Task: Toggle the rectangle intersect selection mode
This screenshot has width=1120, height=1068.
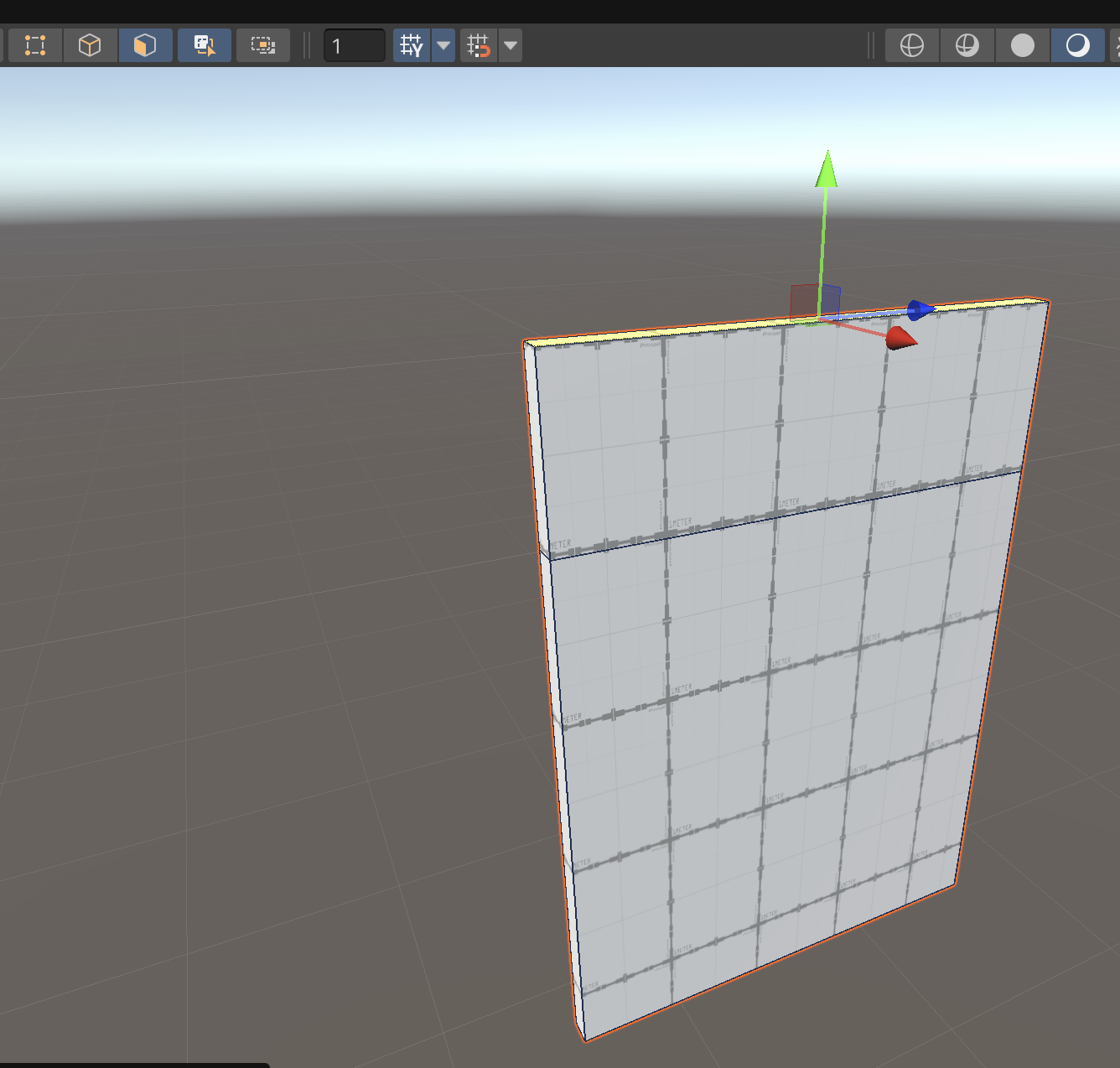Action: click(263, 45)
